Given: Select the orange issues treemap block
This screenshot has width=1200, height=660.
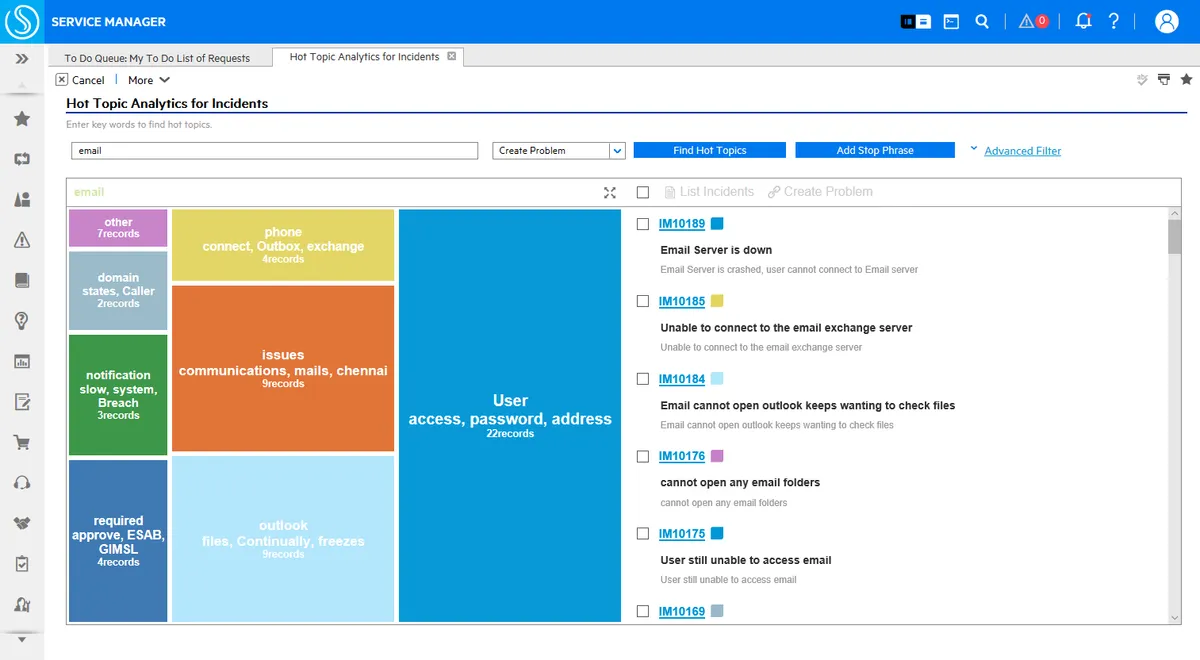Looking at the screenshot, I should [x=283, y=369].
